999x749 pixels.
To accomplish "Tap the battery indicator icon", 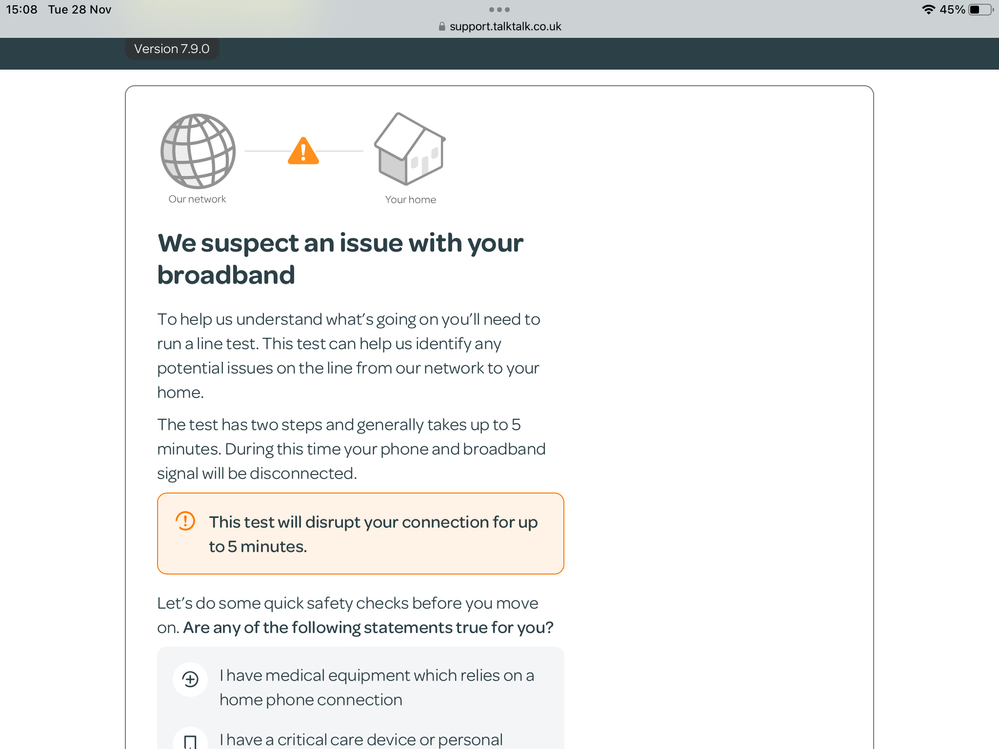I will pos(980,10).
